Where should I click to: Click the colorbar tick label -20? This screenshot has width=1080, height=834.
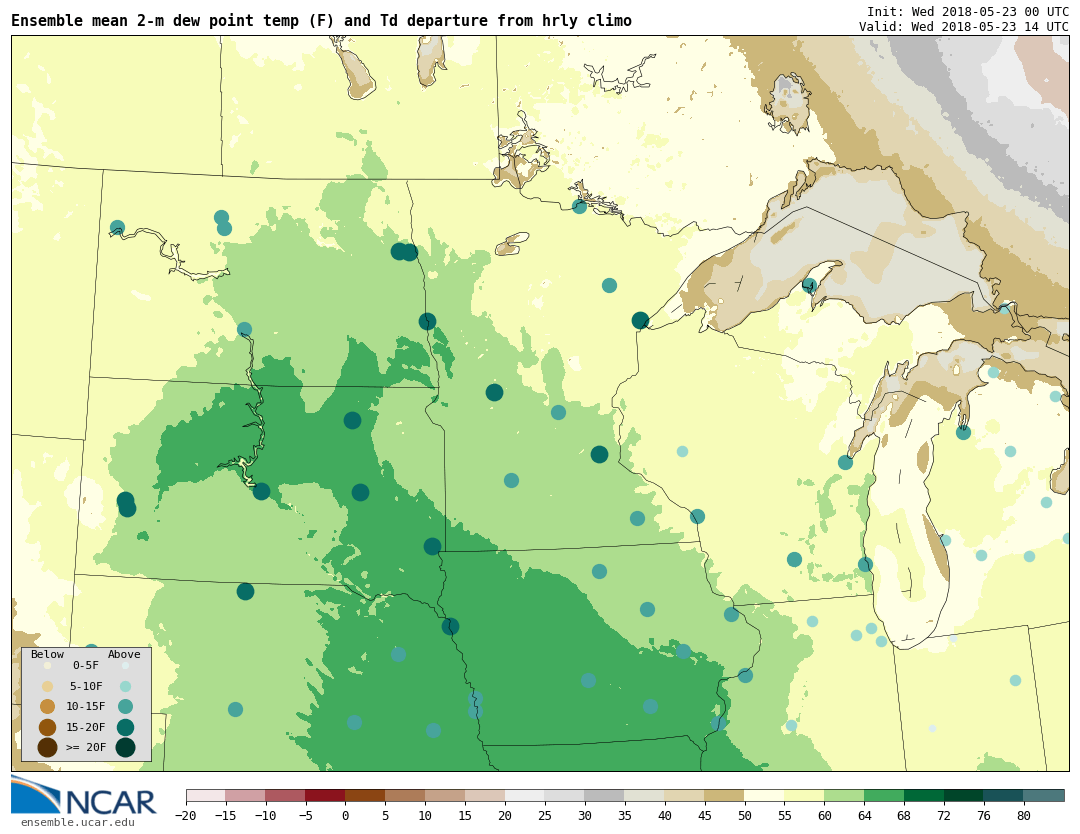(185, 816)
